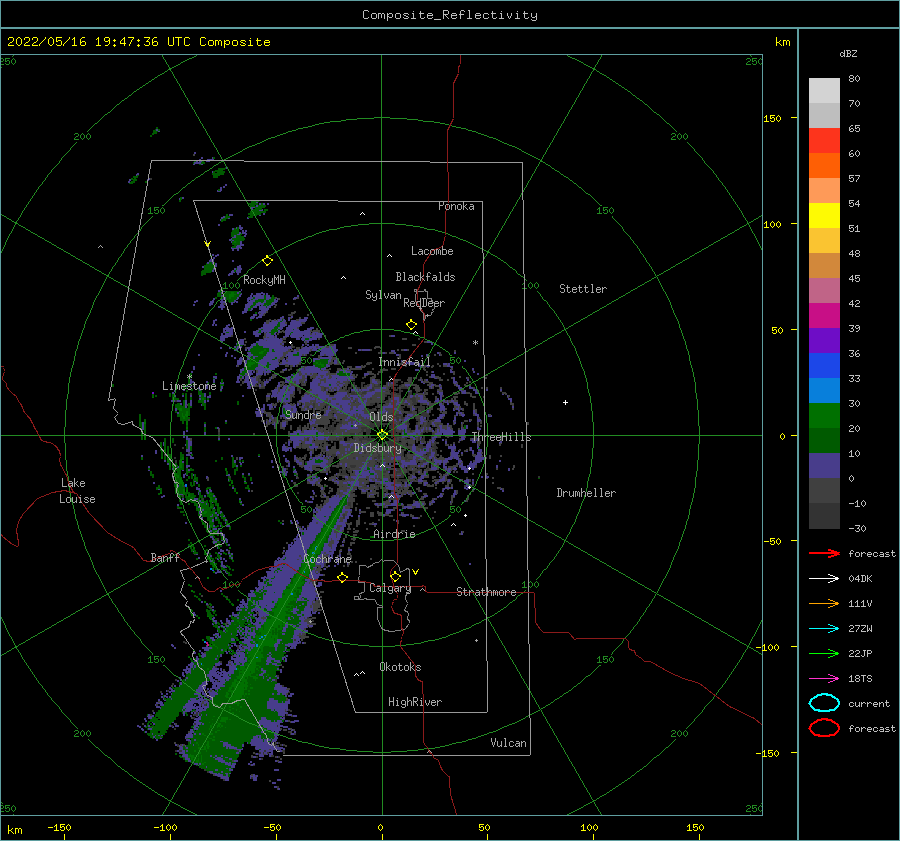Viewport: 900px width, 841px height.
Task: Click the yellow radar-center diamond near Didsbury
Action: (382, 435)
